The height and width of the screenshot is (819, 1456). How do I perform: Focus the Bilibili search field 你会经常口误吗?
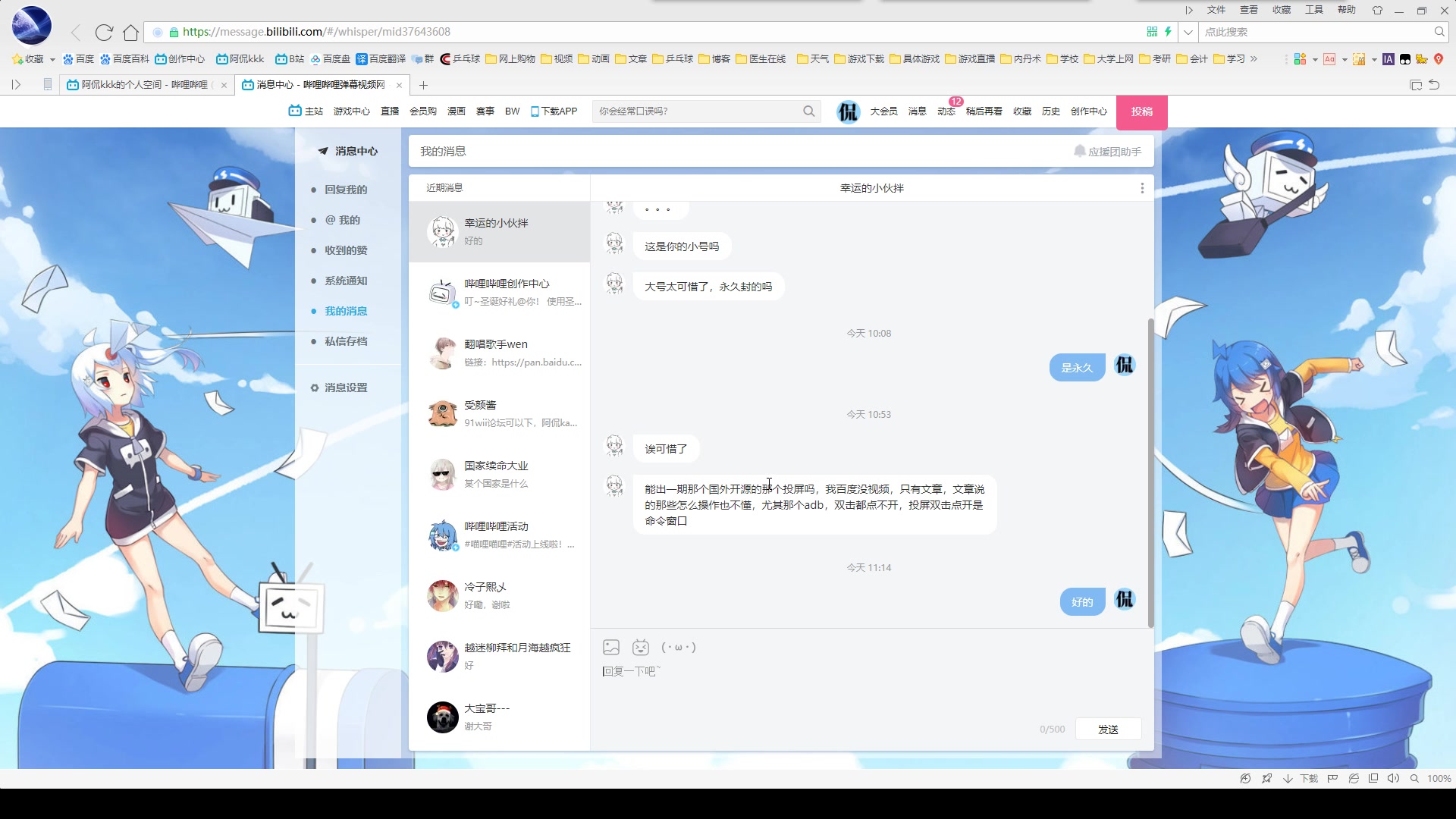point(698,111)
